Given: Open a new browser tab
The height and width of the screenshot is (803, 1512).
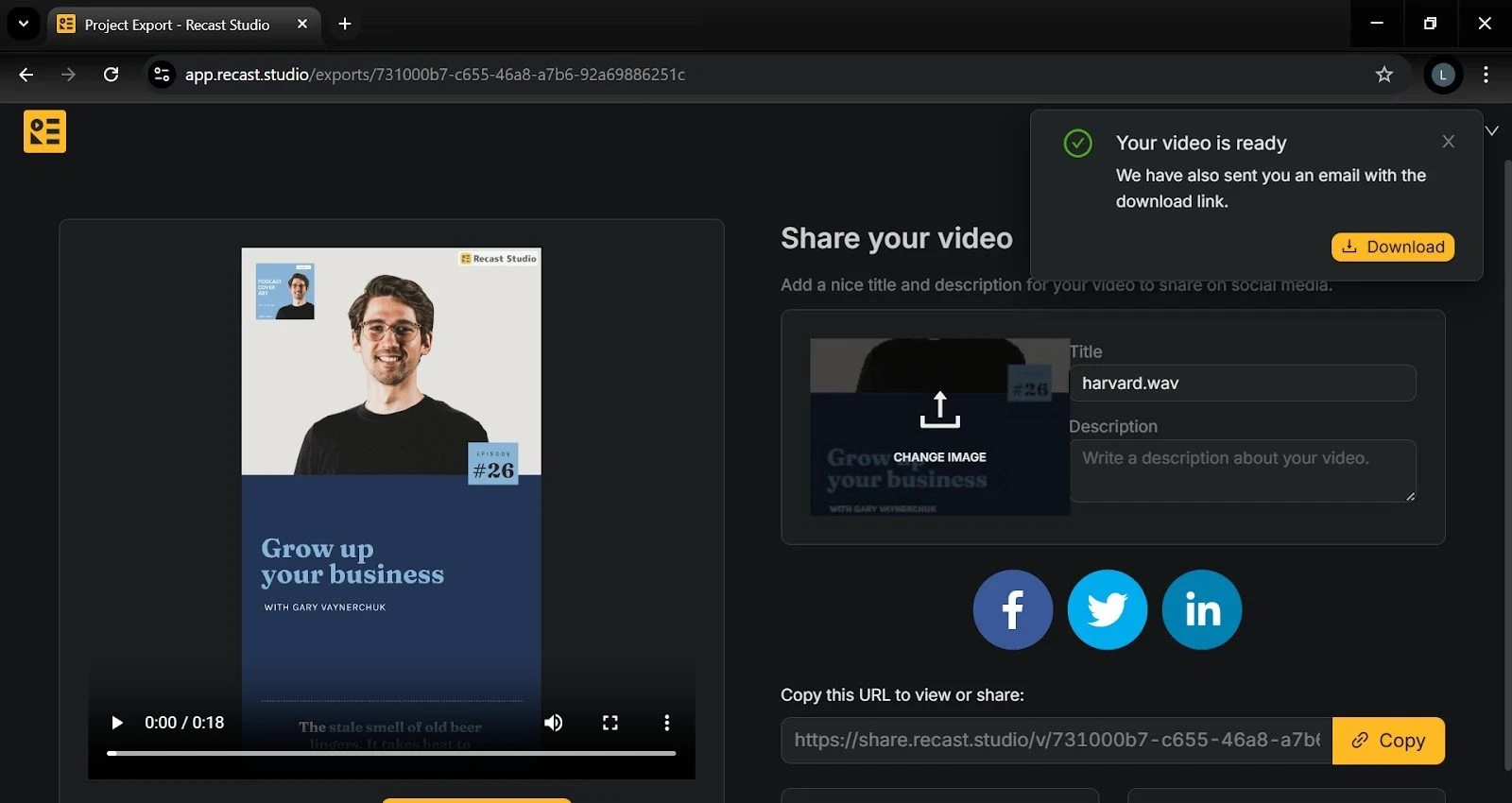Looking at the screenshot, I should point(345,25).
